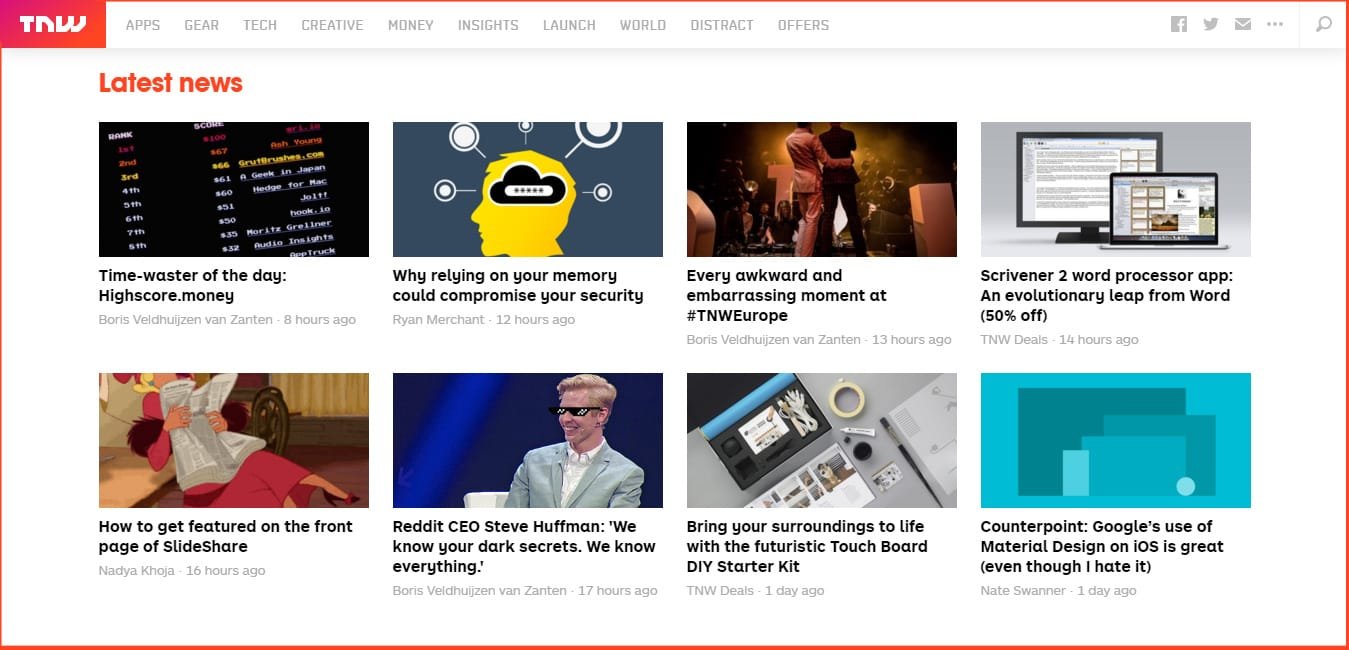Click author name Nadya Khoja
The height and width of the screenshot is (650, 1349).
(137, 571)
